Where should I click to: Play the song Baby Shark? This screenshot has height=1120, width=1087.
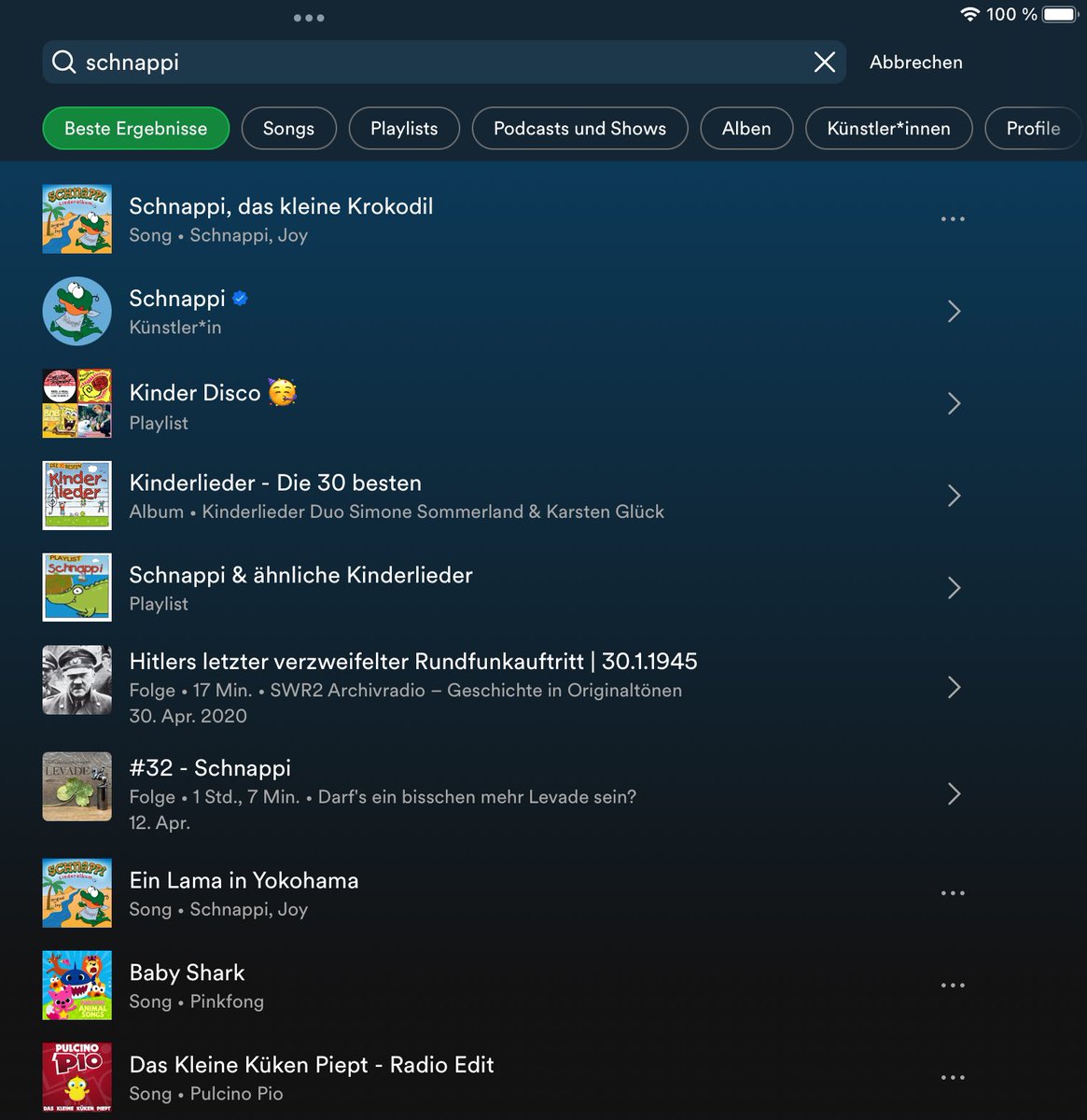coord(187,973)
